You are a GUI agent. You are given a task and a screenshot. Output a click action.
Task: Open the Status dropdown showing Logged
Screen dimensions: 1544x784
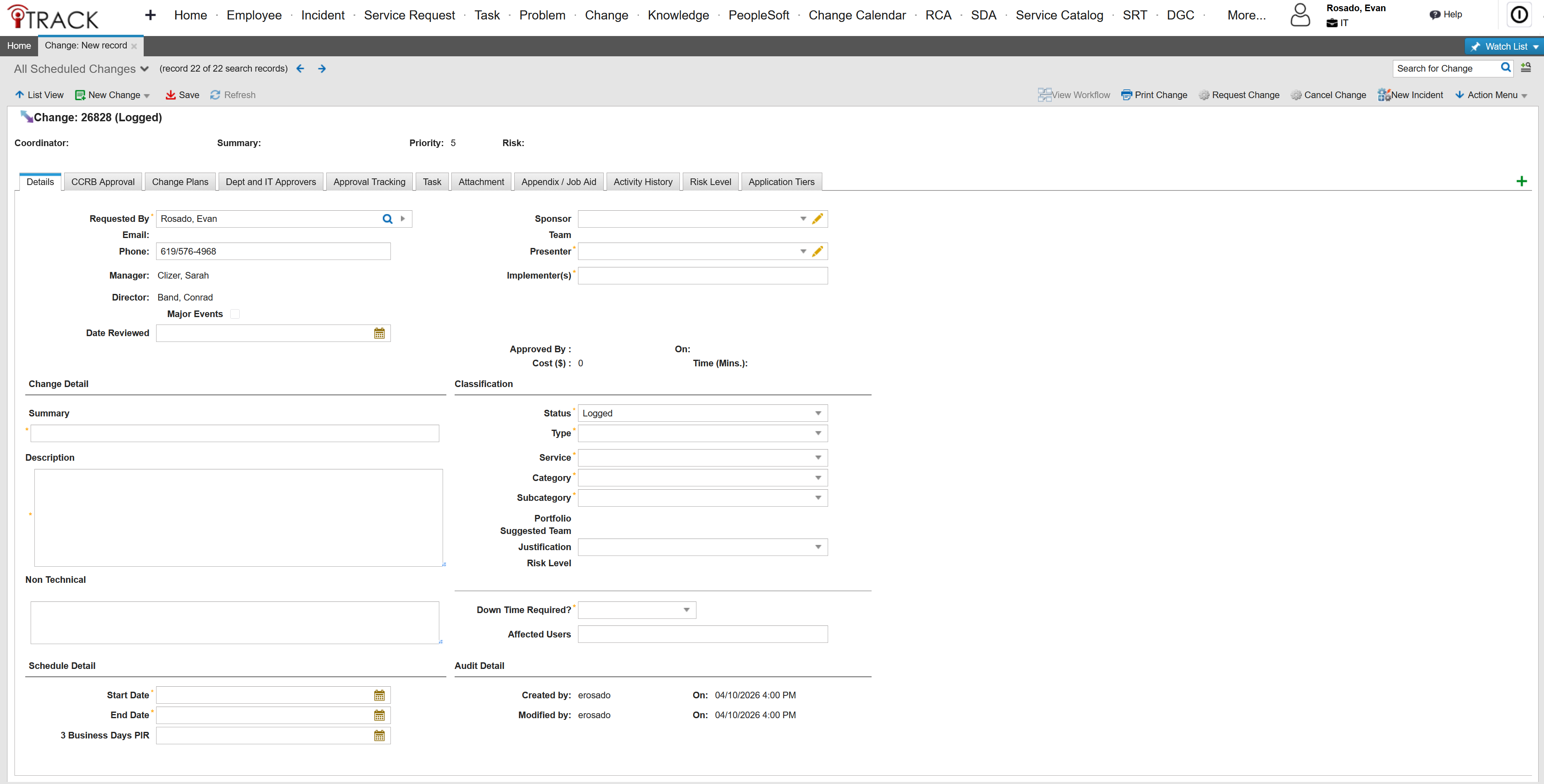tap(817, 413)
